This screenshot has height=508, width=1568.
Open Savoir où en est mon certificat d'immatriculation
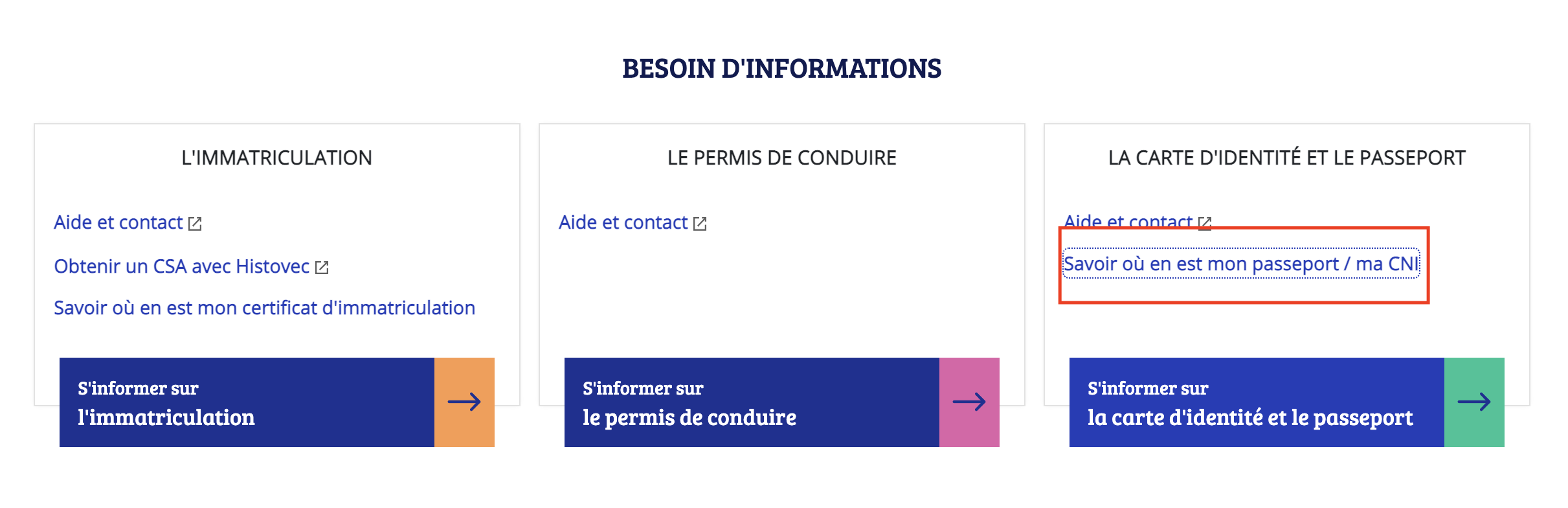coord(264,308)
